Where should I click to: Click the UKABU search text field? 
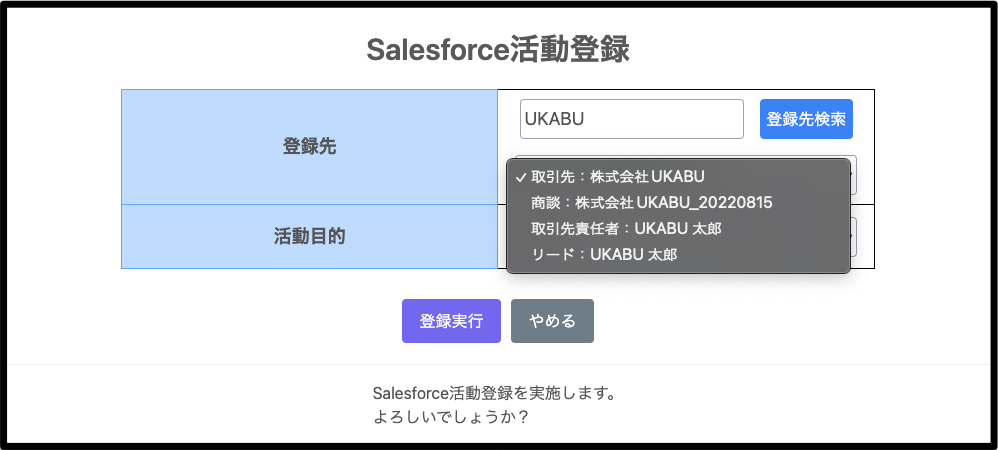click(631, 119)
